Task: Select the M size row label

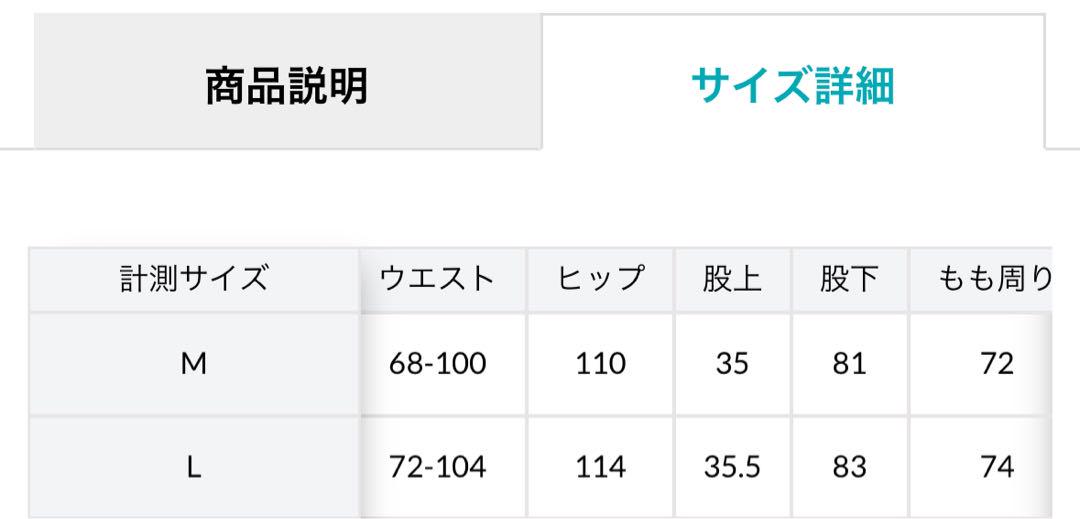Action: pos(194,364)
